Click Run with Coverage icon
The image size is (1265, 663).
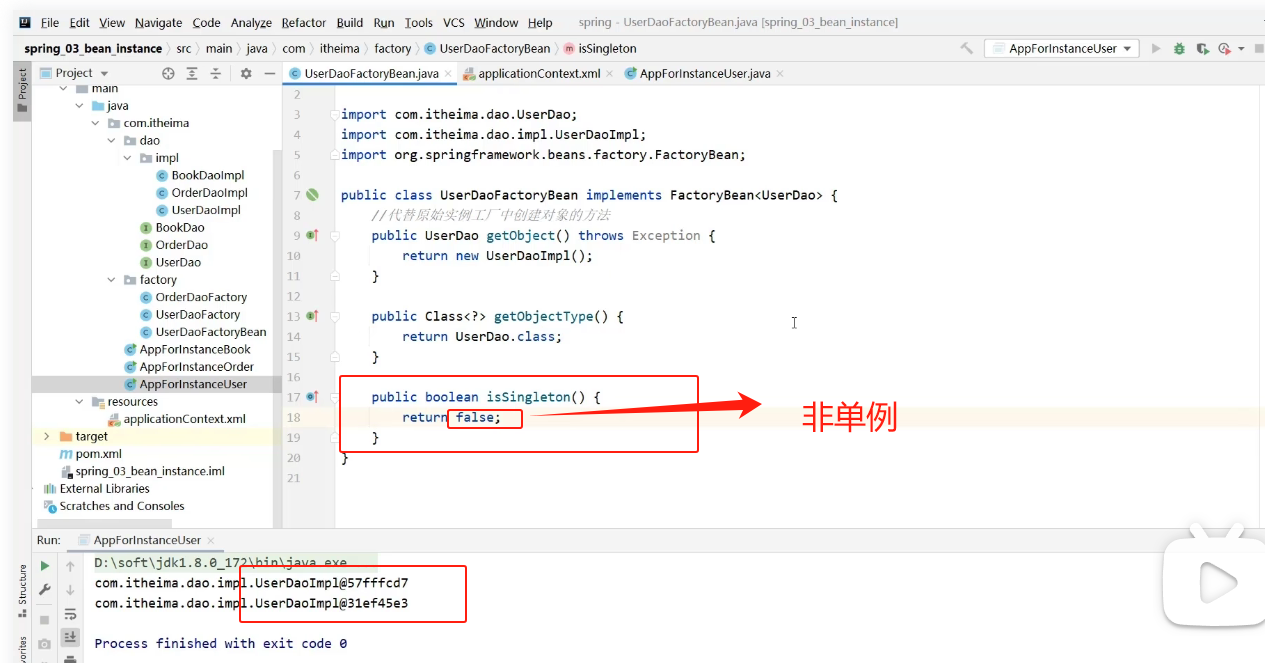click(x=1202, y=48)
